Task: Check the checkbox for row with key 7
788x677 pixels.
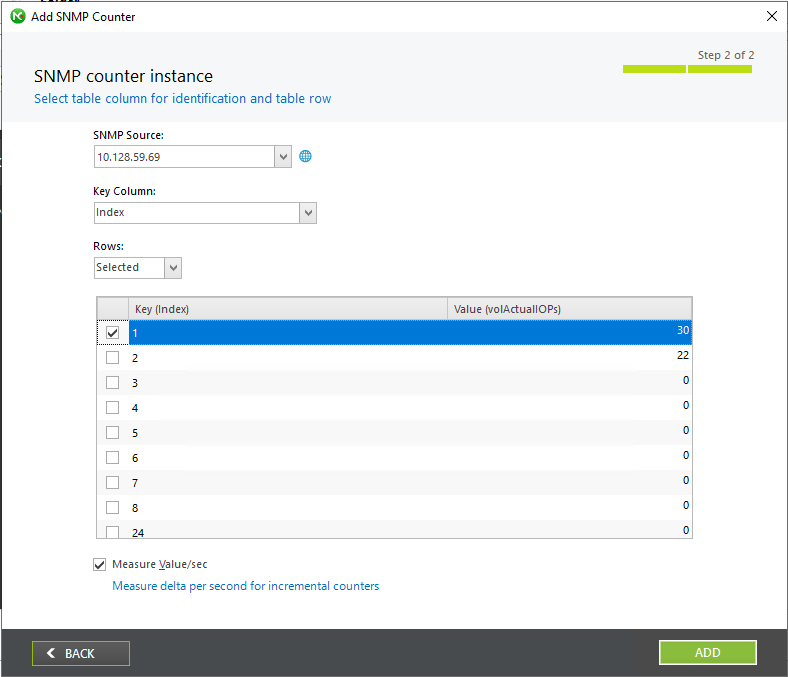Action: click(113, 482)
